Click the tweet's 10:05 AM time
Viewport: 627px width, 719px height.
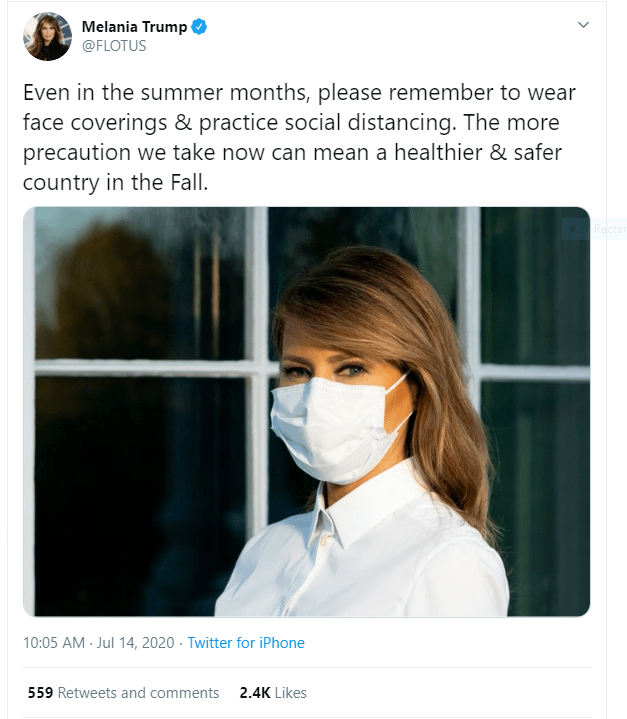tap(54, 643)
